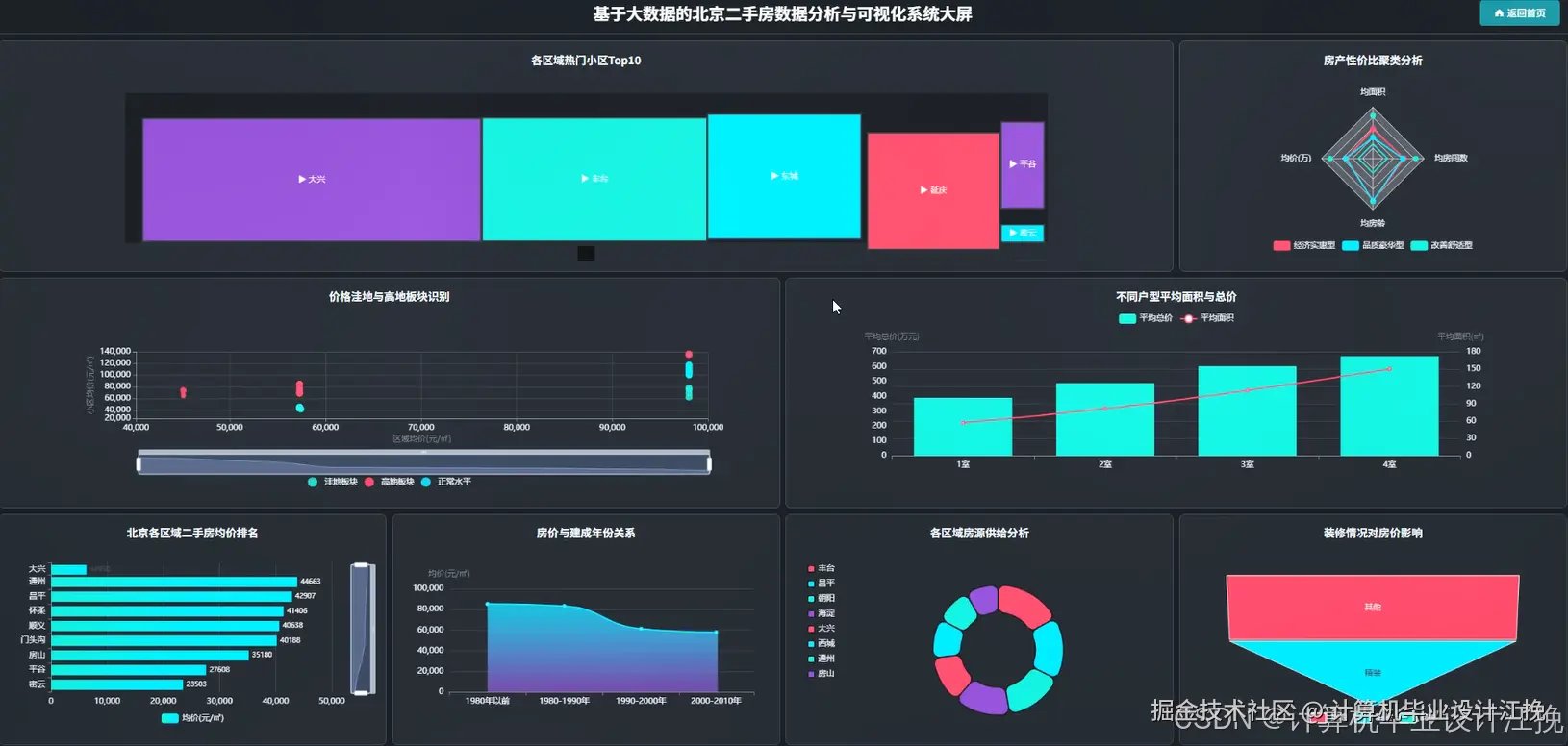Click the 各区域热门小区Top10 chart title

pyautogui.click(x=586, y=61)
